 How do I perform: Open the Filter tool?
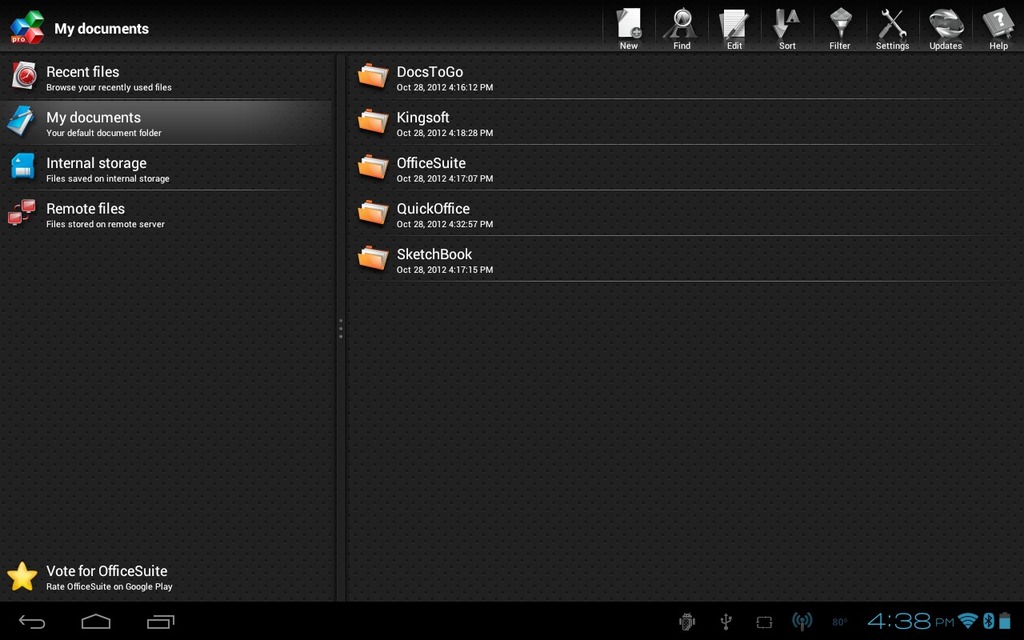(840, 28)
